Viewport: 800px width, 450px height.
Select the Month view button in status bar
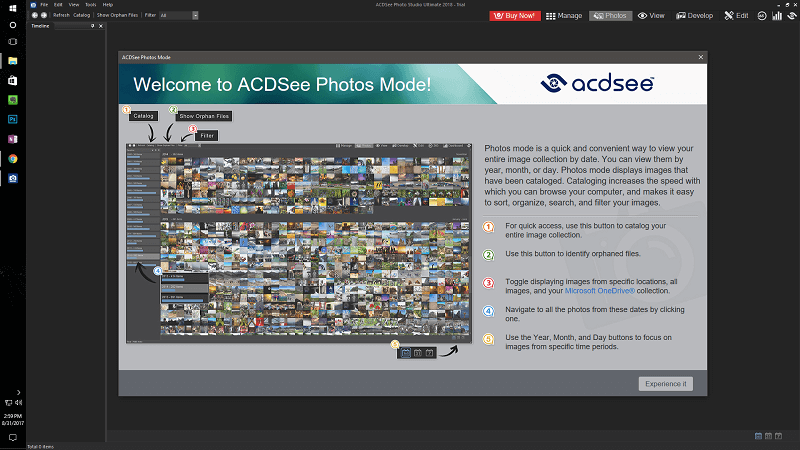pyautogui.click(x=768, y=436)
